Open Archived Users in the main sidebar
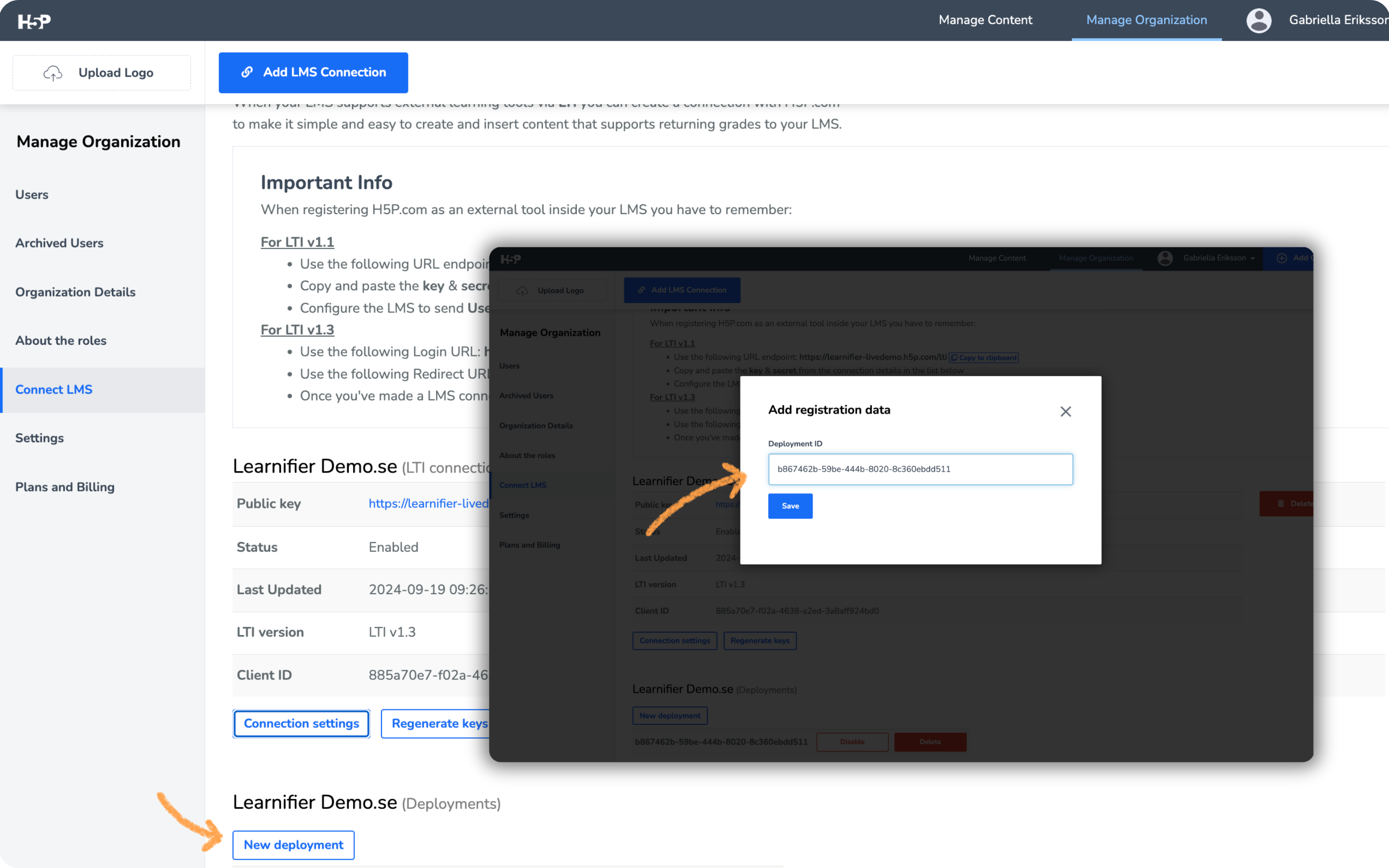Screen dimensions: 1389x868 59,244
